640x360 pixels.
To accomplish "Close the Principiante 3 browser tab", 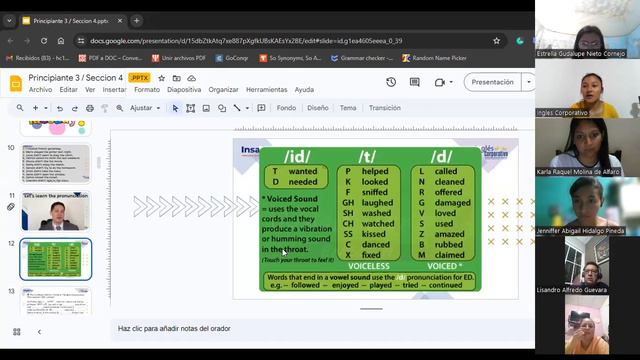I will 120,21.
